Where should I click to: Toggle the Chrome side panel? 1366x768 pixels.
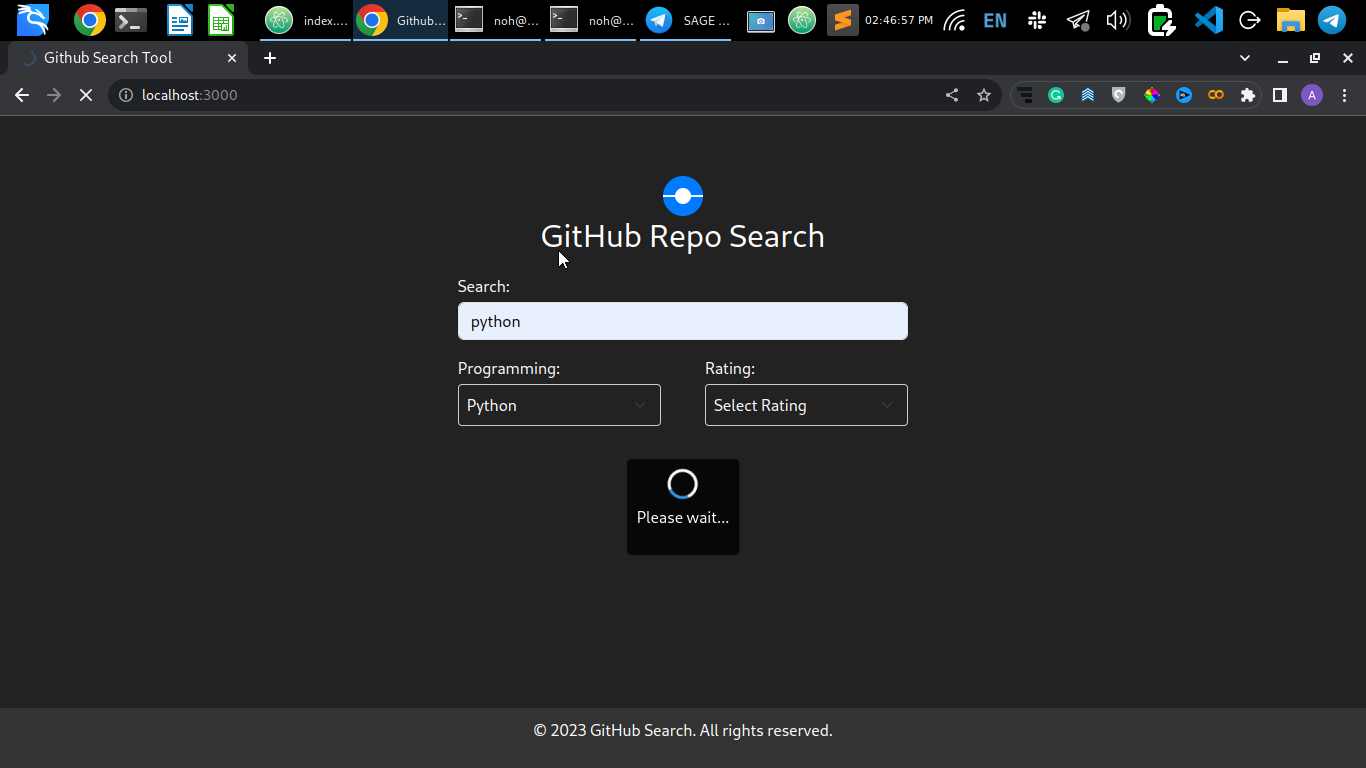click(1279, 95)
